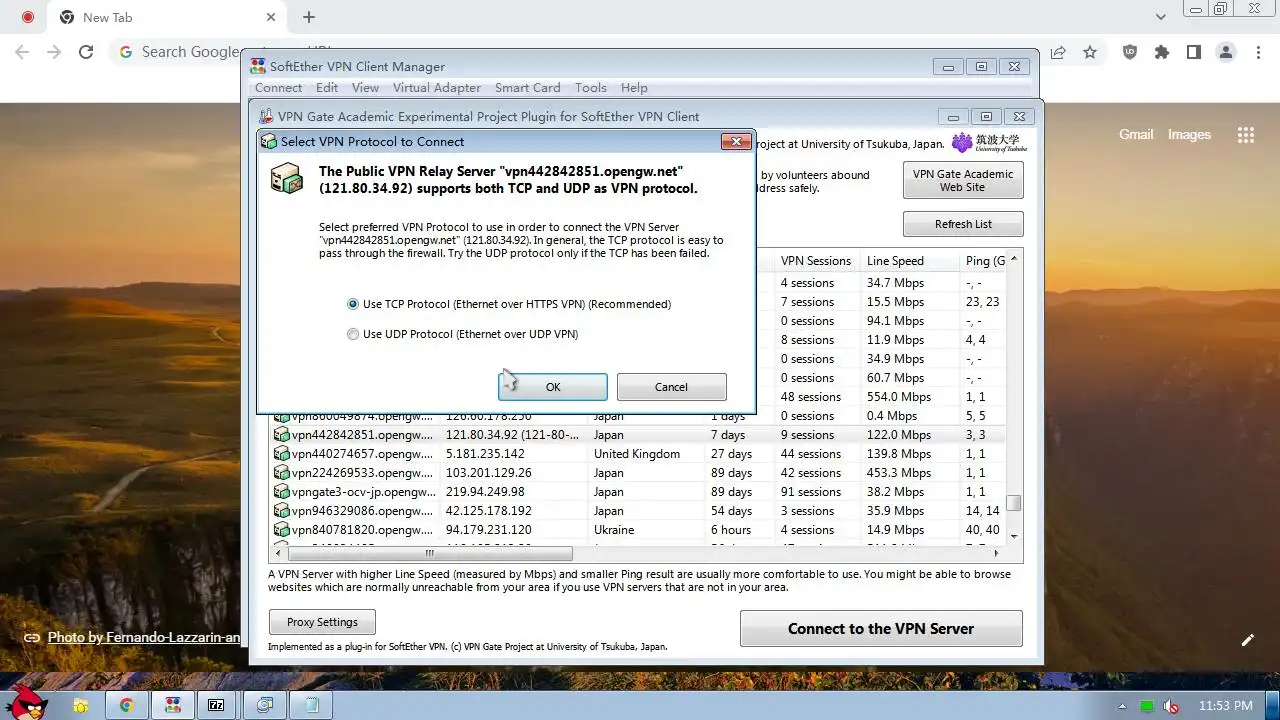Go forward in Chrome

(54, 52)
